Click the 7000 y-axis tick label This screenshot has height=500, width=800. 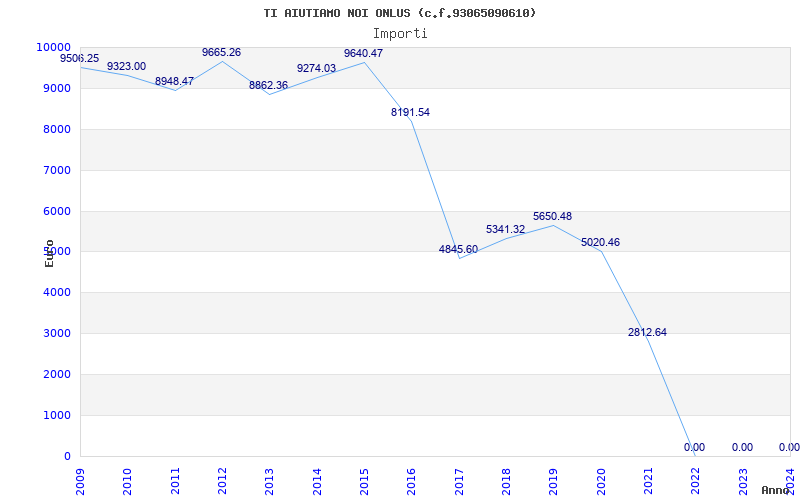pos(57,170)
